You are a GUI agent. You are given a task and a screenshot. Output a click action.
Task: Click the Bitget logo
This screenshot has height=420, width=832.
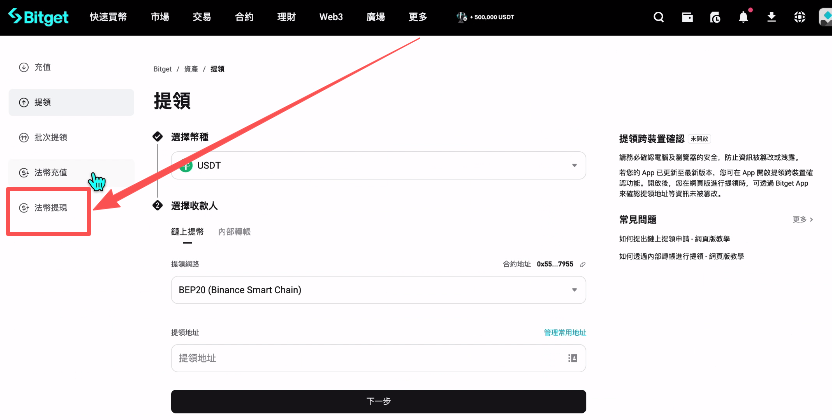39,17
